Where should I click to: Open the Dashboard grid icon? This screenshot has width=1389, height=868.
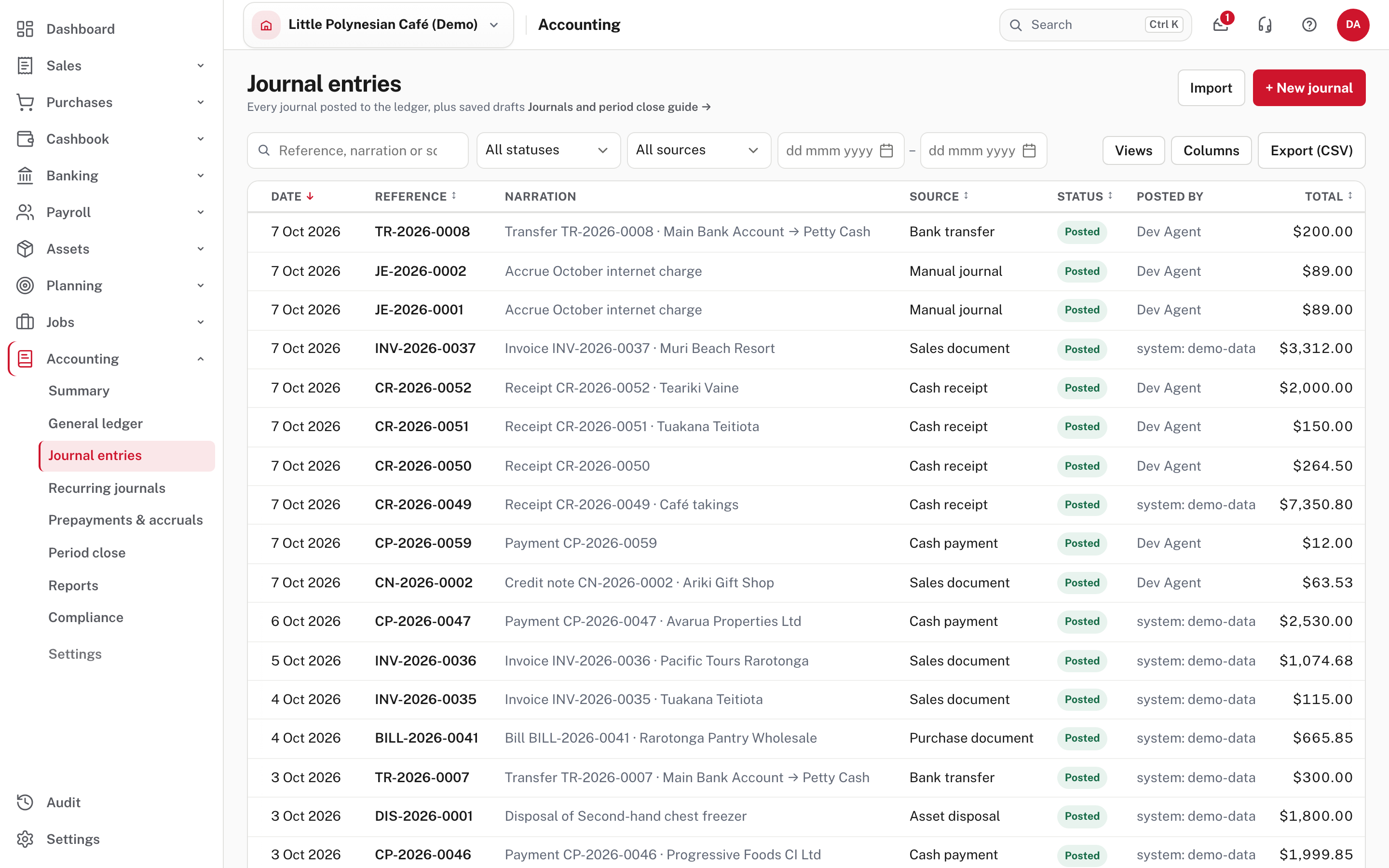point(25,29)
